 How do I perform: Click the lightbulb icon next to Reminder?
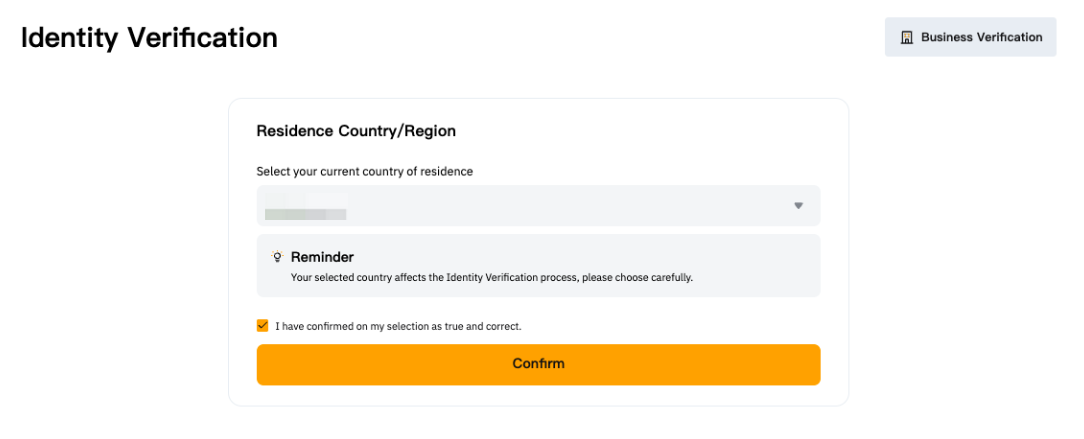point(277,257)
